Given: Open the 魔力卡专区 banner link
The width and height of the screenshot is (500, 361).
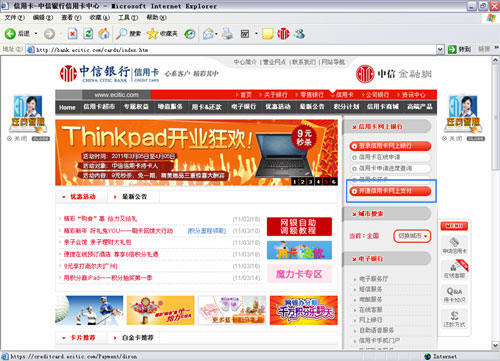Looking at the screenshot, I should point(299,274).
